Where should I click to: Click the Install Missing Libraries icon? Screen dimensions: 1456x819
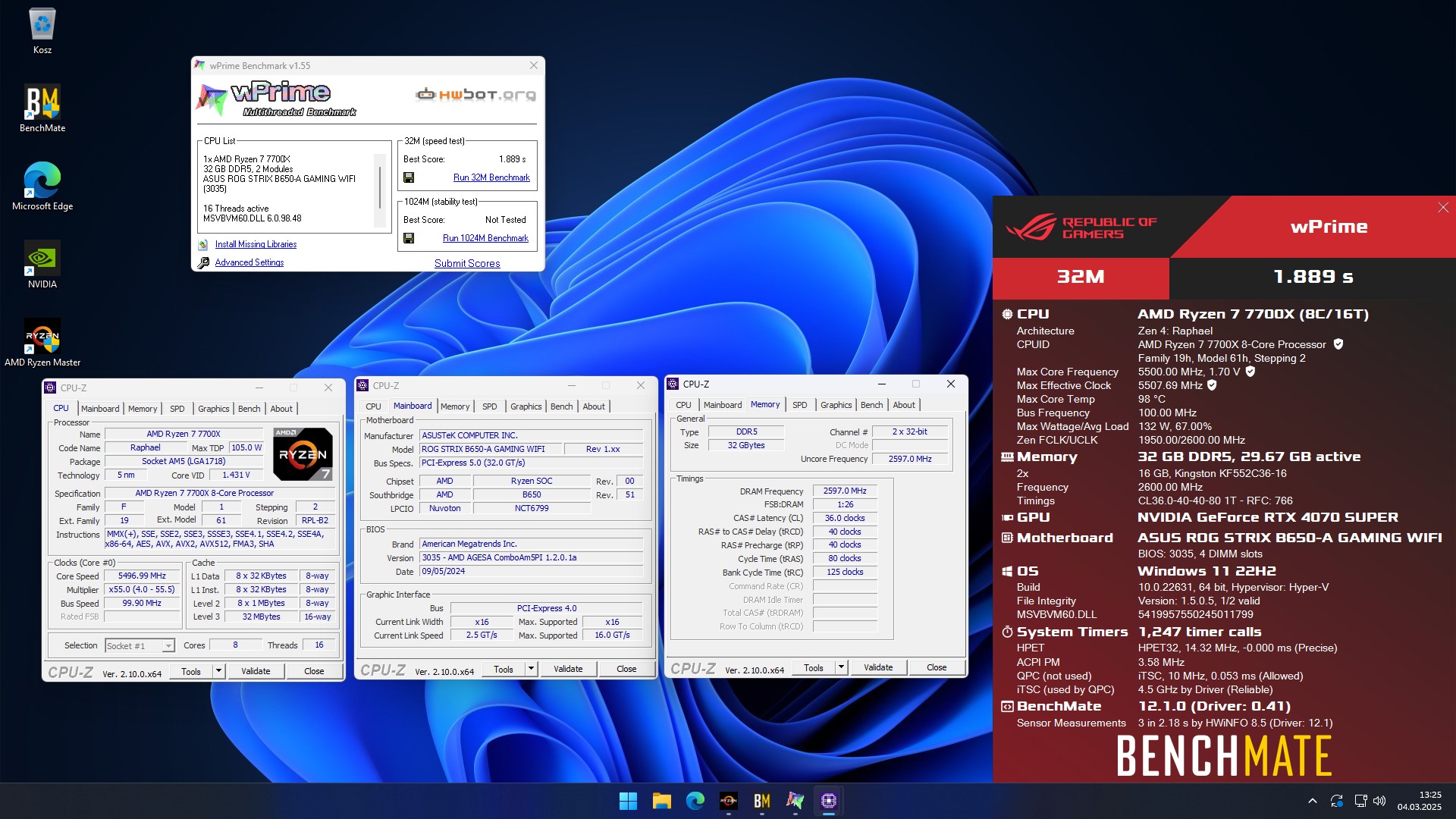point(203,244)
